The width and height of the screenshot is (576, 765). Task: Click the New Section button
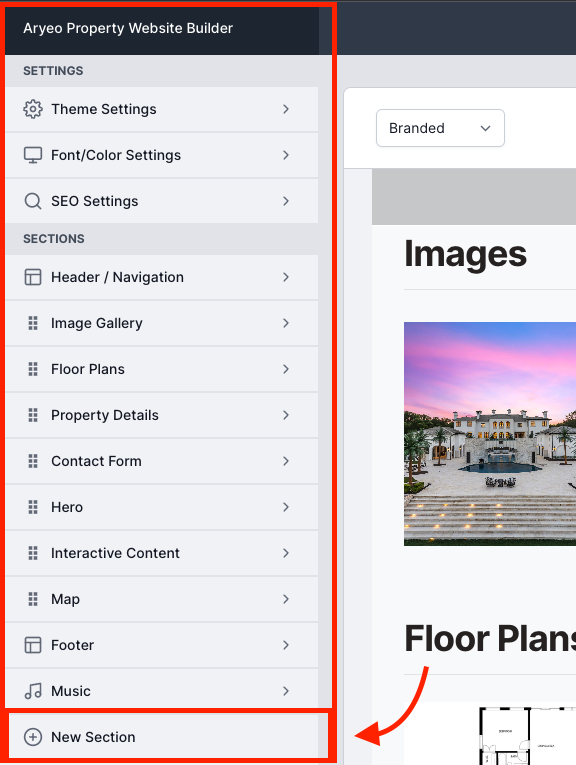pyautogui.click(x=168, y=737)
